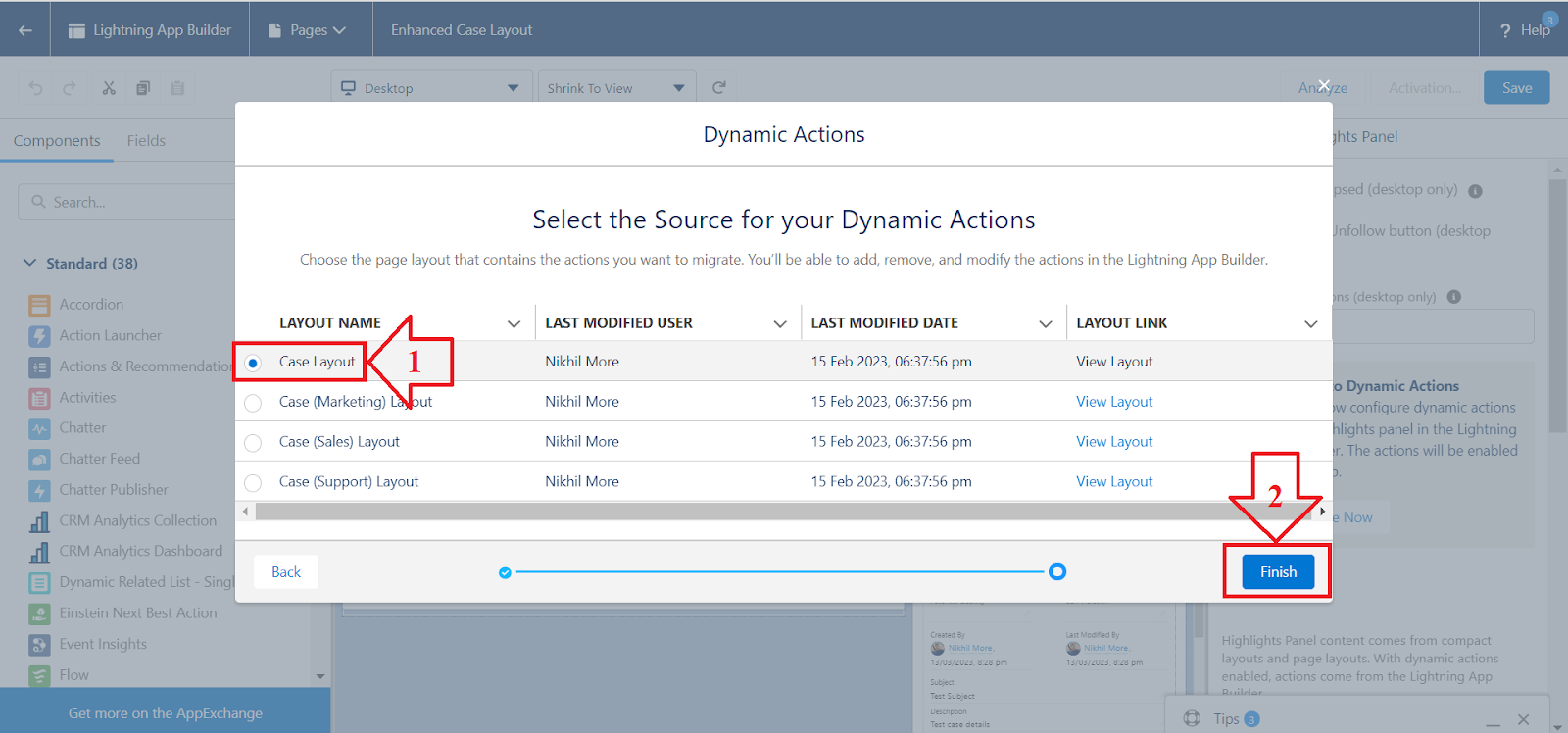Viewport: 1568px width, 733px height.
Task: Click info icon next to collapsed desktop only
Action: point(1475,191)
